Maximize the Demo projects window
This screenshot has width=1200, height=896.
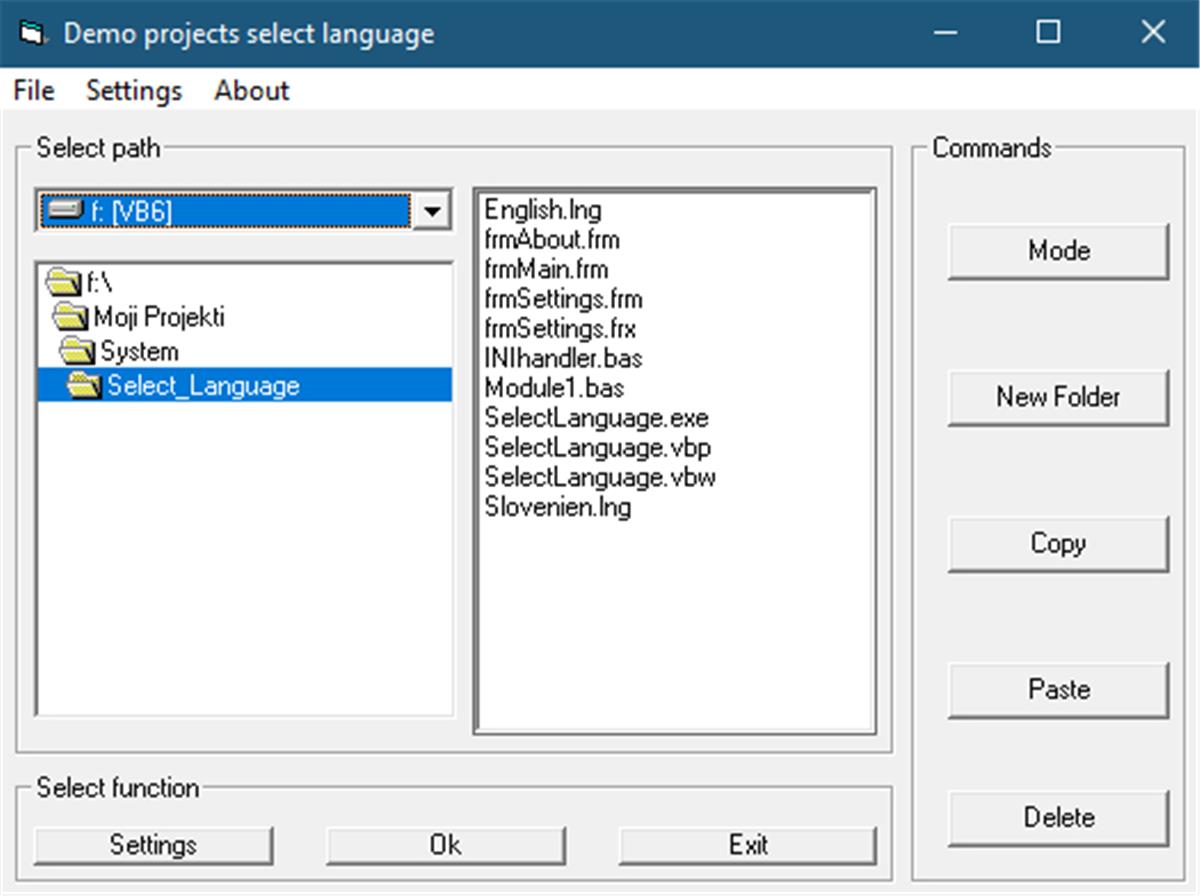coord(1048,33)
